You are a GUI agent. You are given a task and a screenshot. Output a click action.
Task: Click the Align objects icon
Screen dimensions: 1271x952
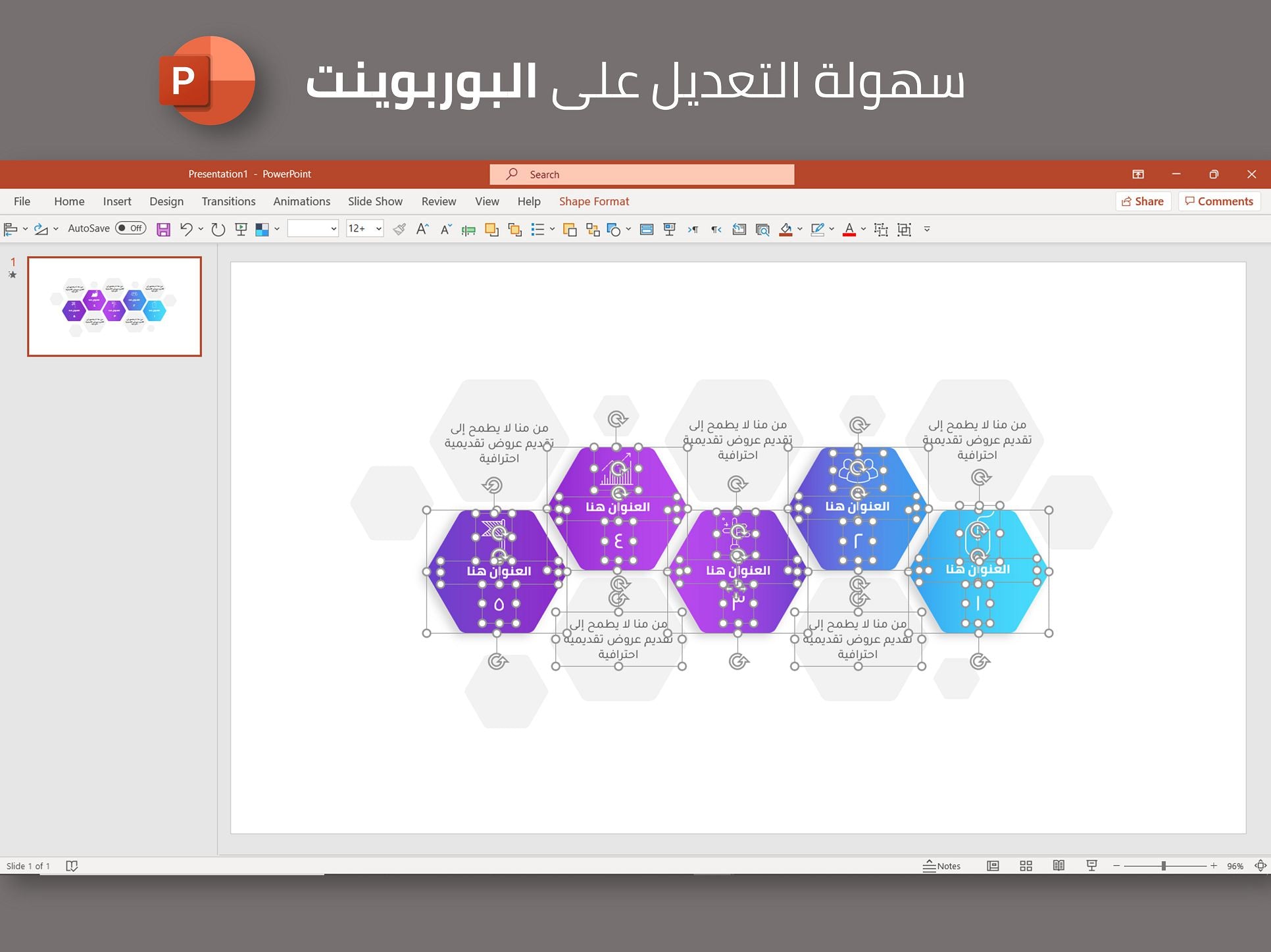click(x=11, y=229)
